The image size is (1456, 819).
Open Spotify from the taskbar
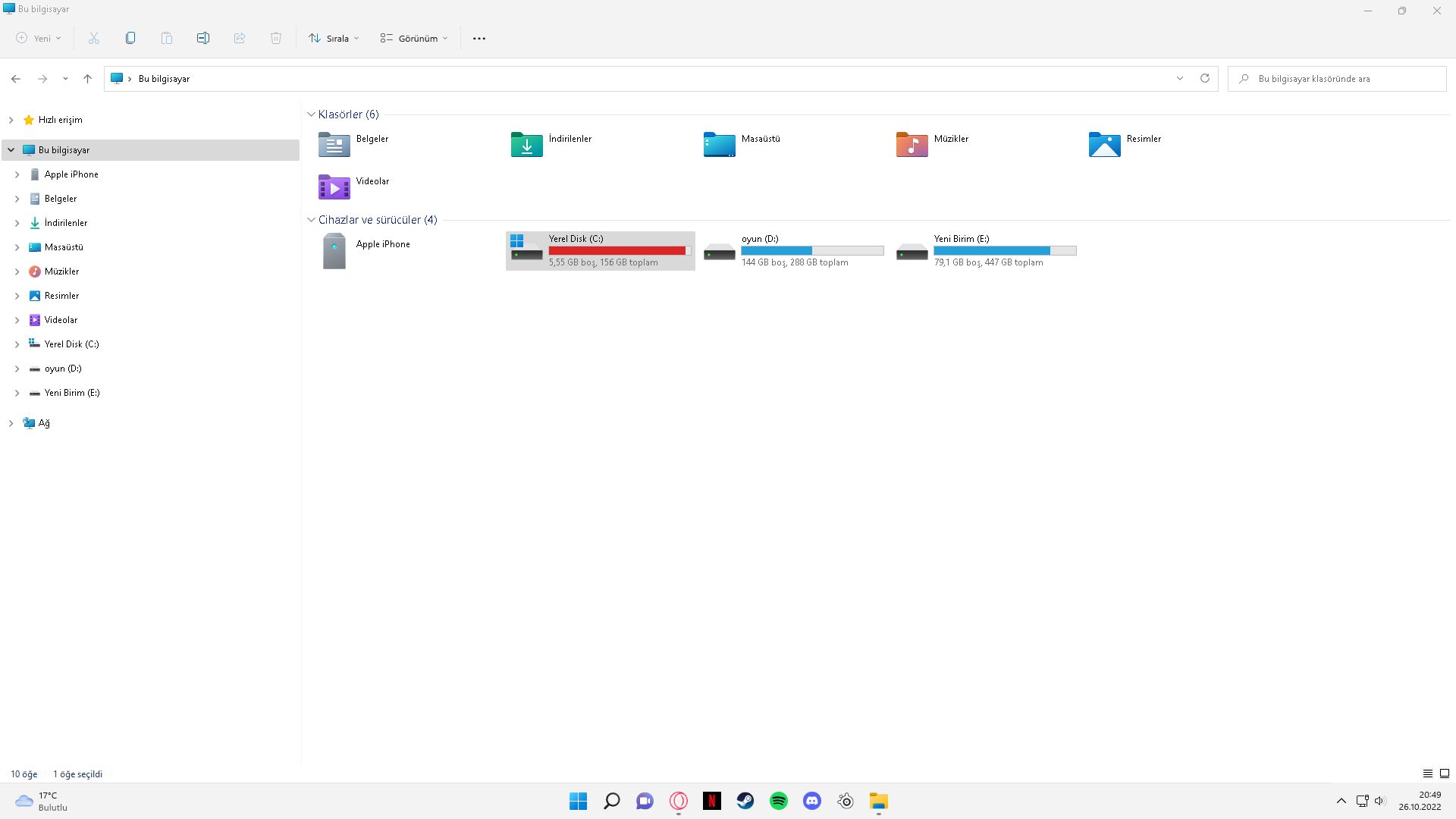pos(779,801)
